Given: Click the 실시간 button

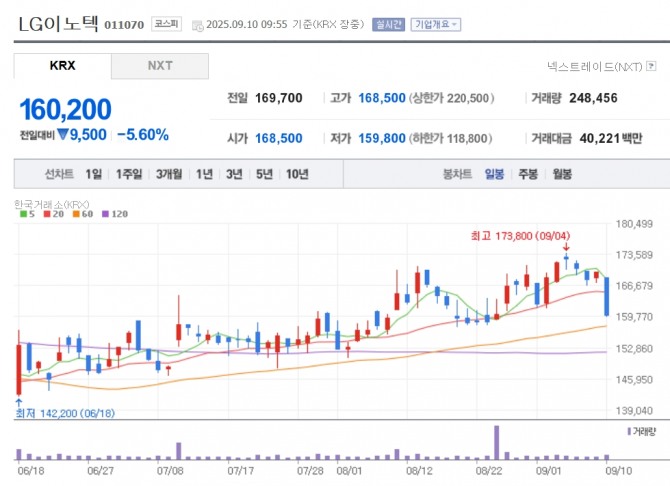Looking at the screenshot, I should click(x=388, y=24).
